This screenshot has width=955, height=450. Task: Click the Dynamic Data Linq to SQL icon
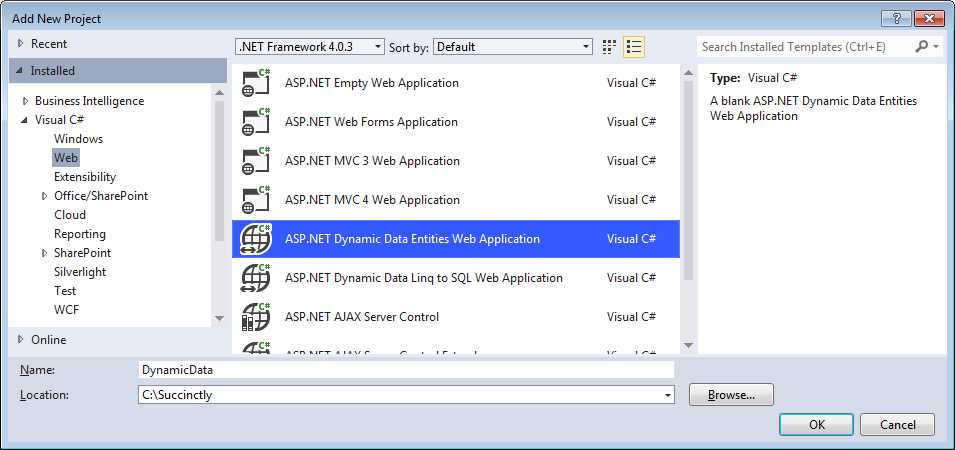256,278
